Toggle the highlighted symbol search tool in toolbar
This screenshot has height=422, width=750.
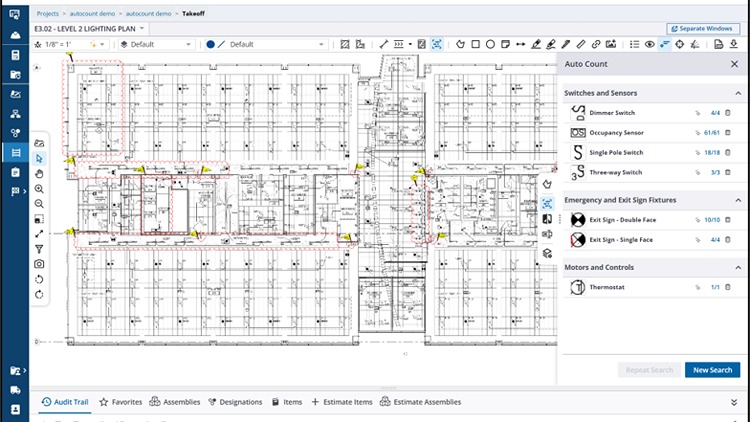437,44
